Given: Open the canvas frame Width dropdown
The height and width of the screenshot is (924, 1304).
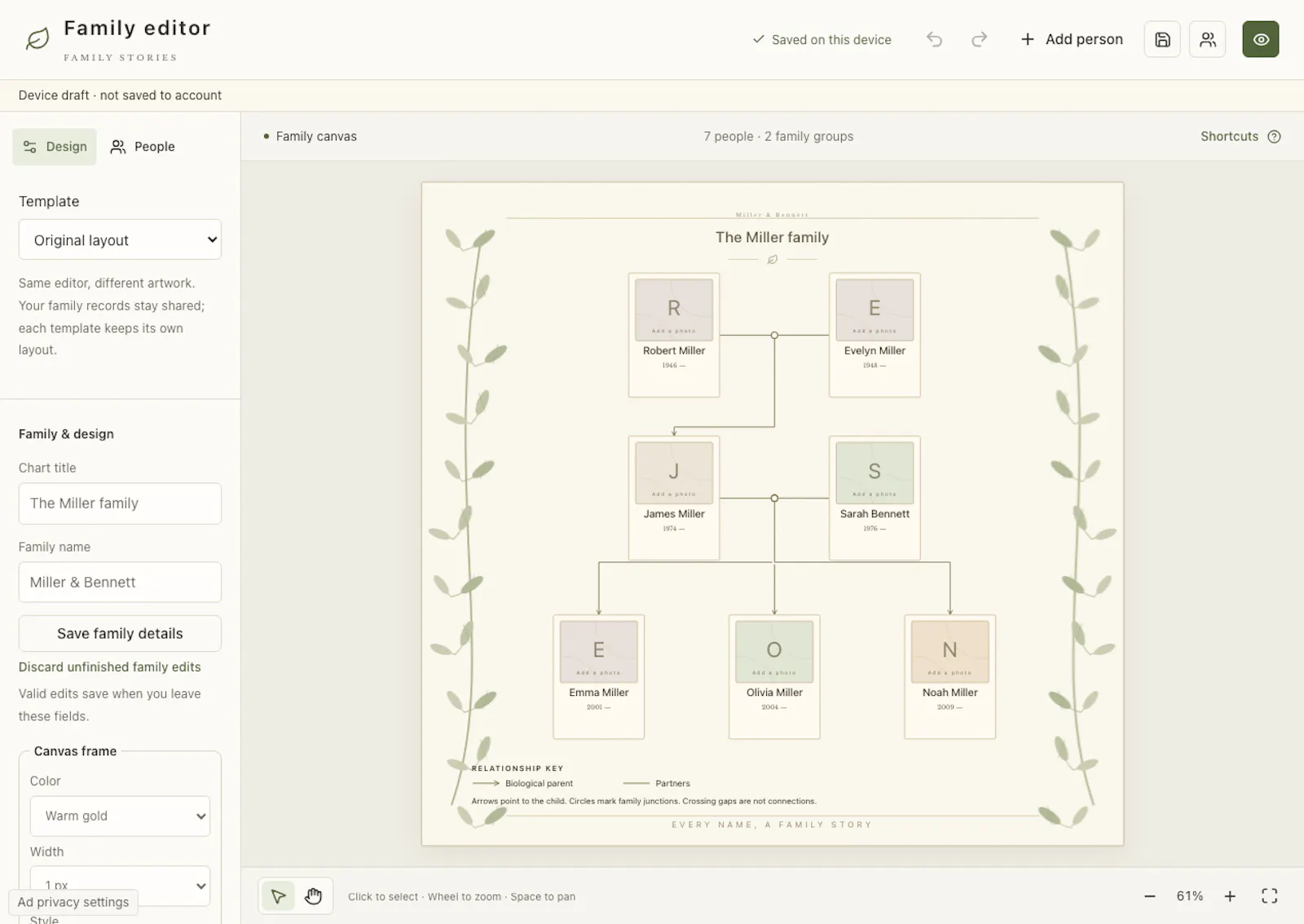Looking at the screenshot, I should [x=120, y=885].
